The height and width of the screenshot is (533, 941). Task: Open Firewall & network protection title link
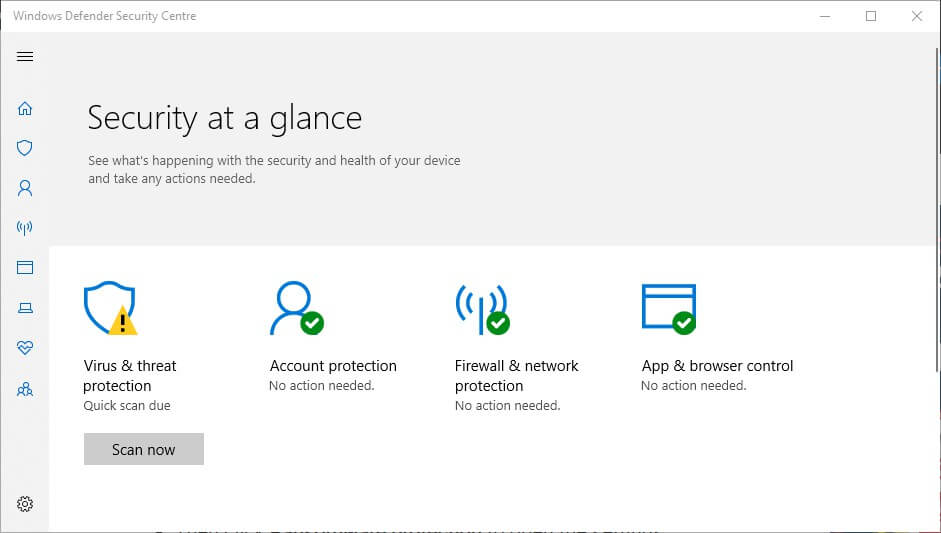[x=516, y=376]
